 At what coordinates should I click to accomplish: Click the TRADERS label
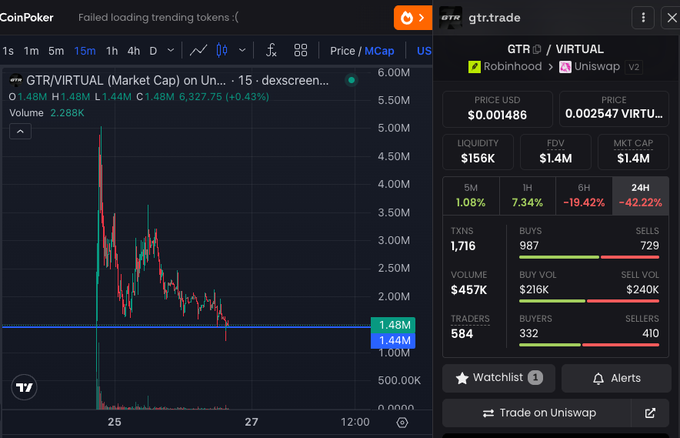(x=470, y=319)
